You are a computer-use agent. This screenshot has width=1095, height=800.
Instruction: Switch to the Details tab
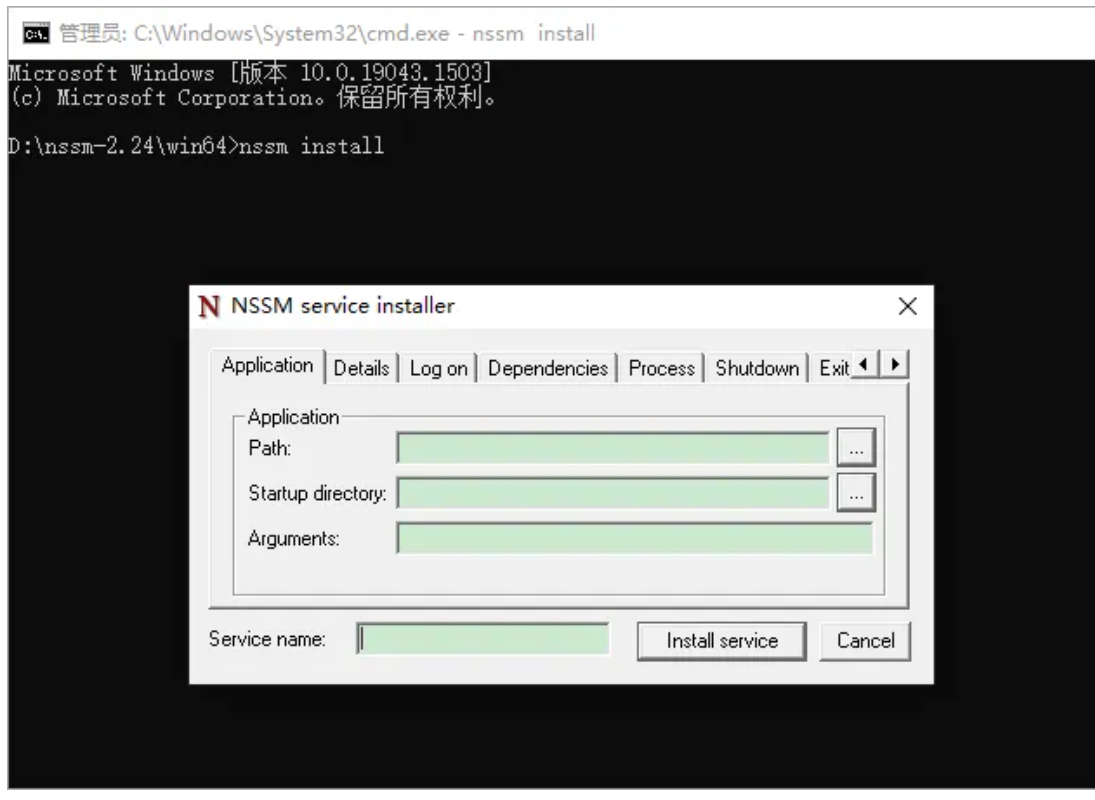(361, 368)
